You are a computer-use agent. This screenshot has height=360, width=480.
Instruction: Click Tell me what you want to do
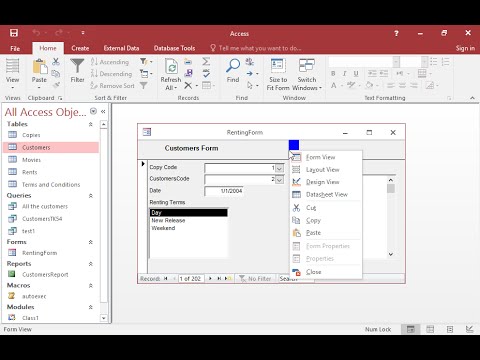point(256,48)
